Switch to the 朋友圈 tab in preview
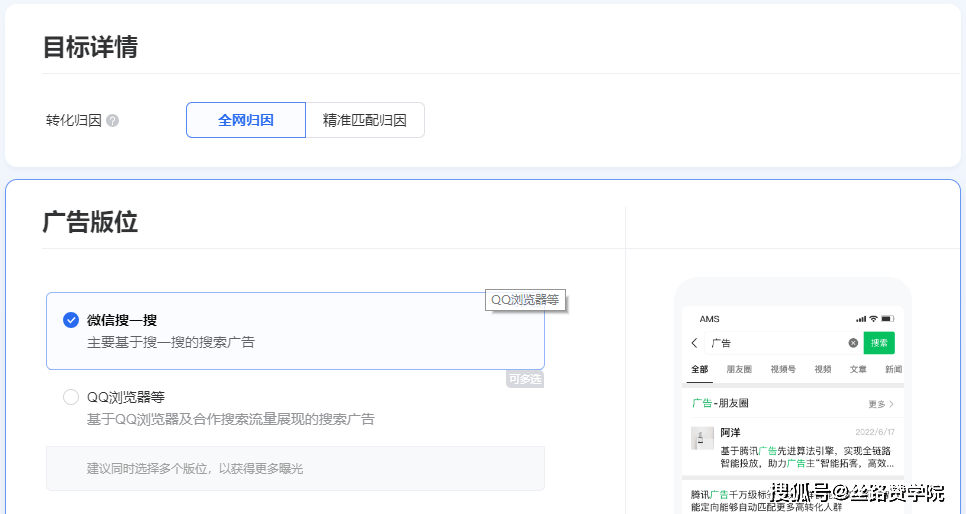966x514 pixels. (739, 369)
